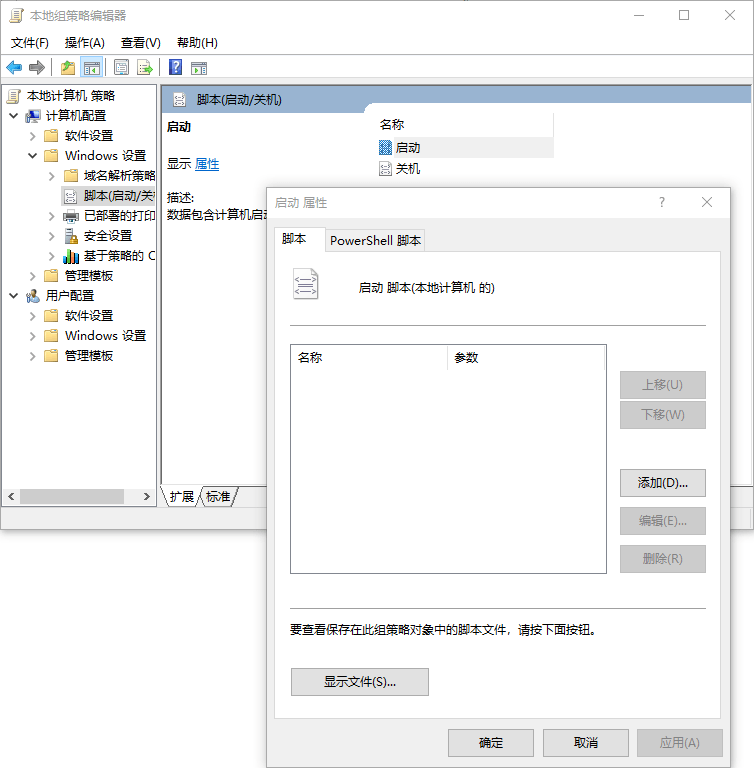754x768 pixels.
Task: Collapse the 计算机配置 tree node
Action: click(x=14, y=115)
